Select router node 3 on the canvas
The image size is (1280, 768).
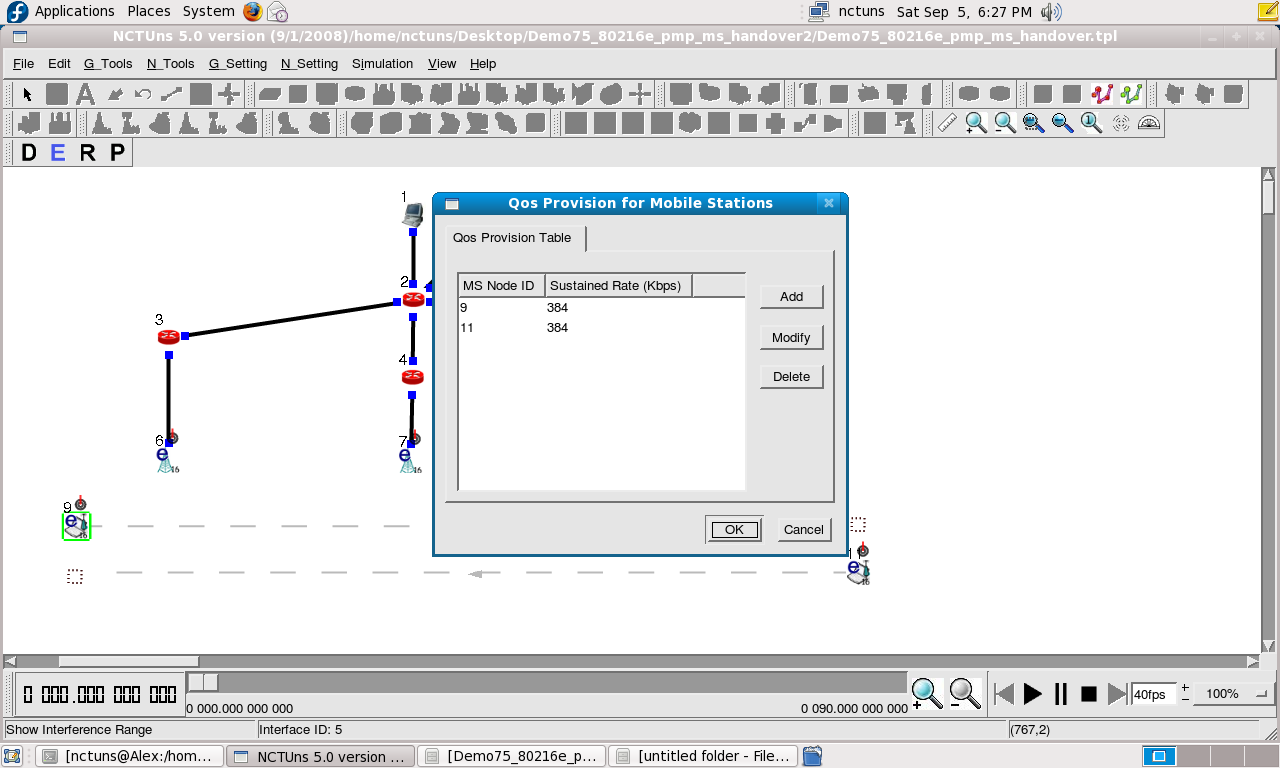pos(168,337)
